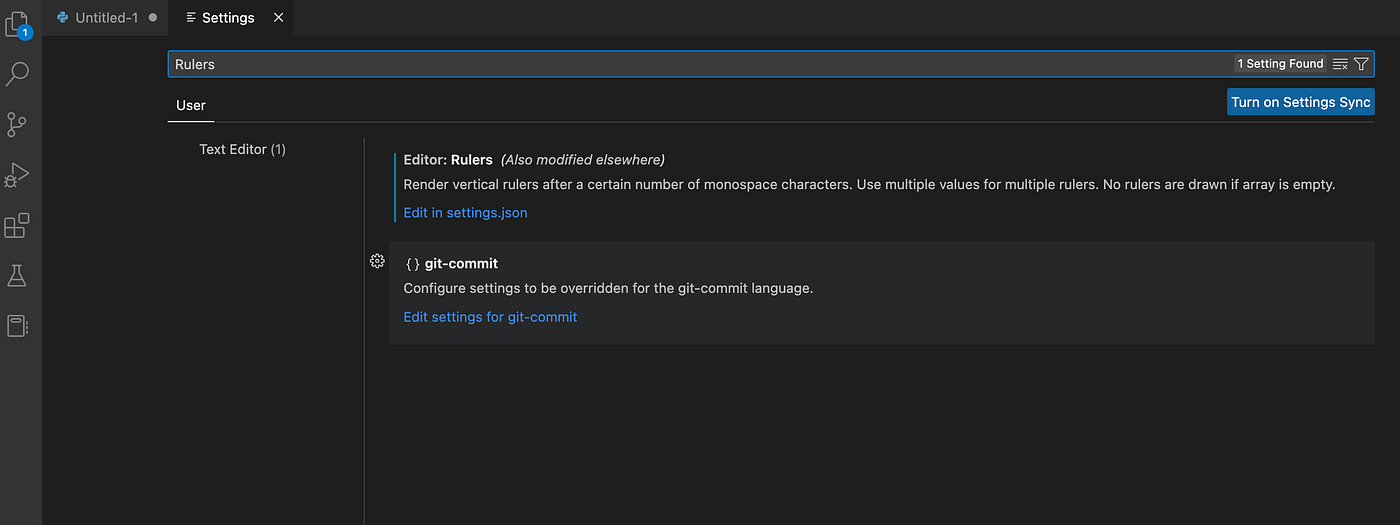Switch to the Untitled-1 tab
This screenshot has height=525, width=1400.
coord(106,18)
